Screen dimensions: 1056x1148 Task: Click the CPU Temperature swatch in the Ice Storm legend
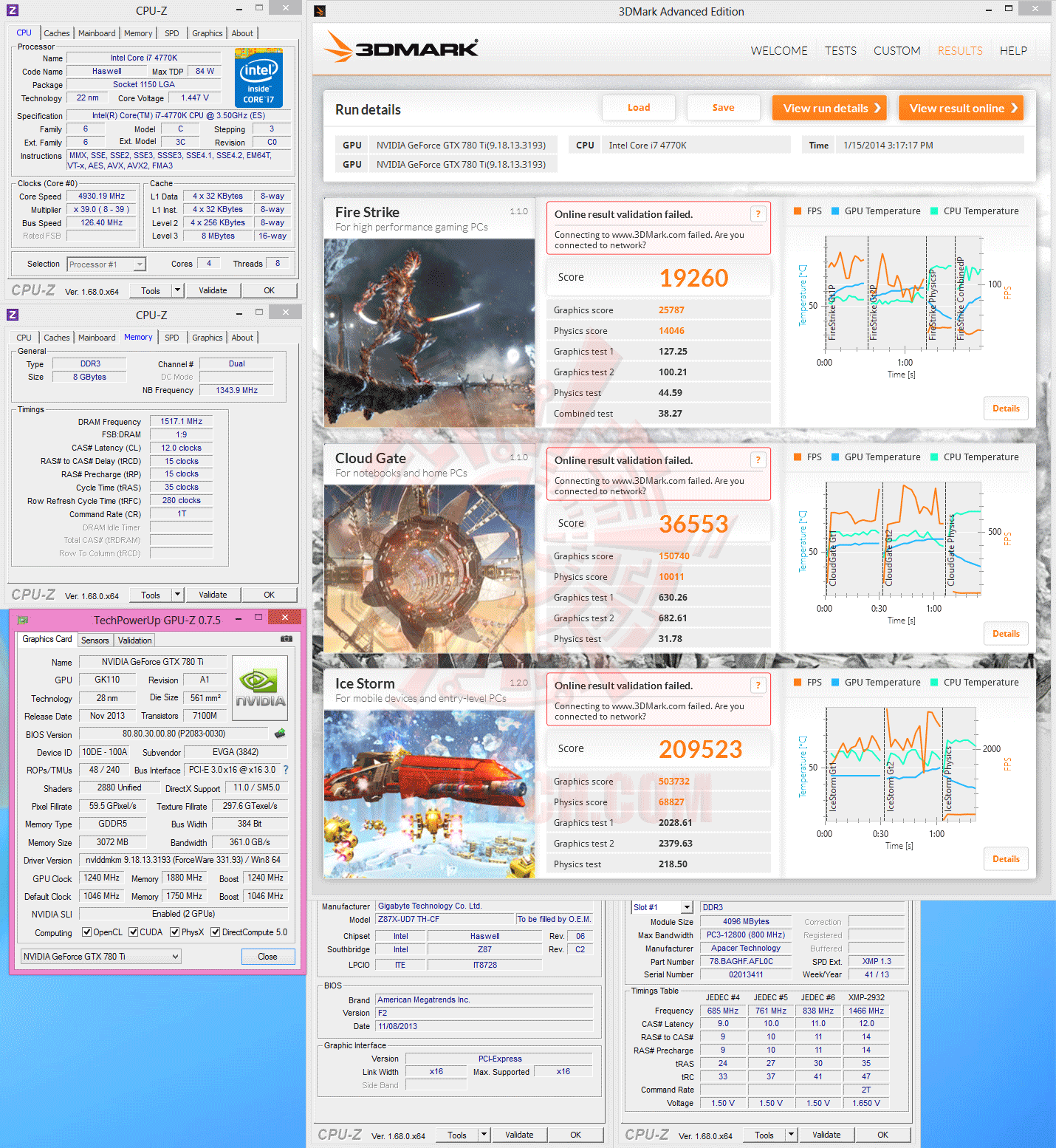934,683
